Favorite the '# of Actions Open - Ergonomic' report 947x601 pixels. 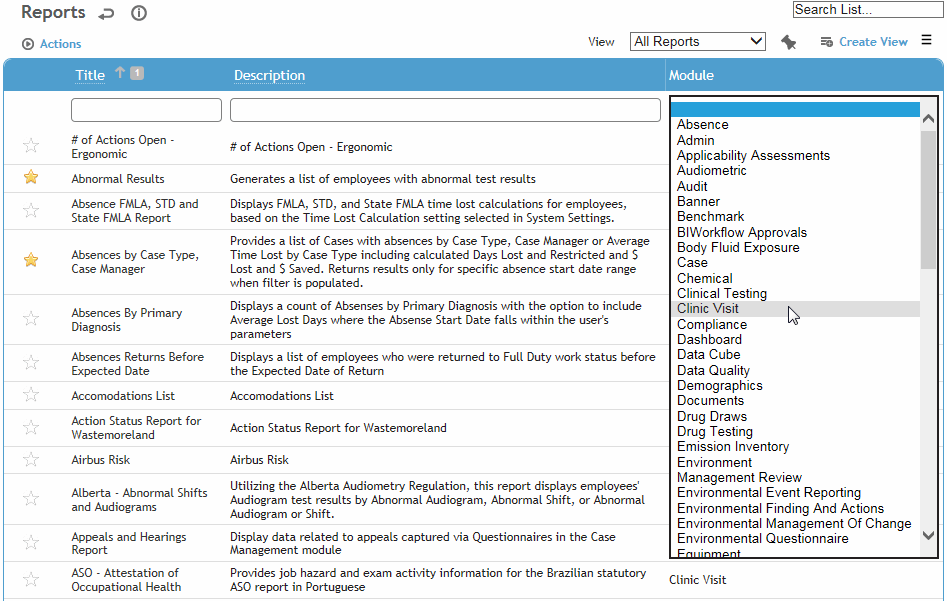pyautogui.click(x=31, y=146)
